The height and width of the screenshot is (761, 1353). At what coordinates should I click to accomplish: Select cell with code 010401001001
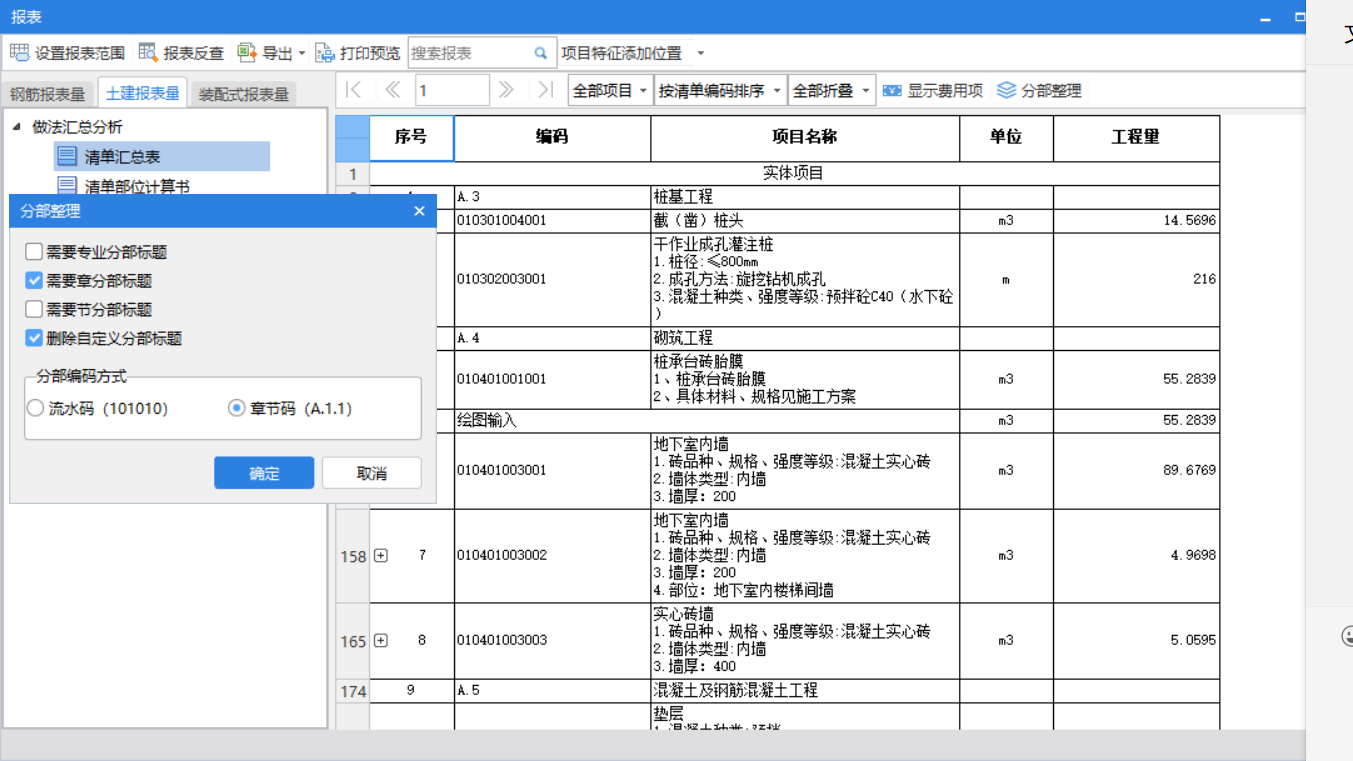[x=552, y=379]
